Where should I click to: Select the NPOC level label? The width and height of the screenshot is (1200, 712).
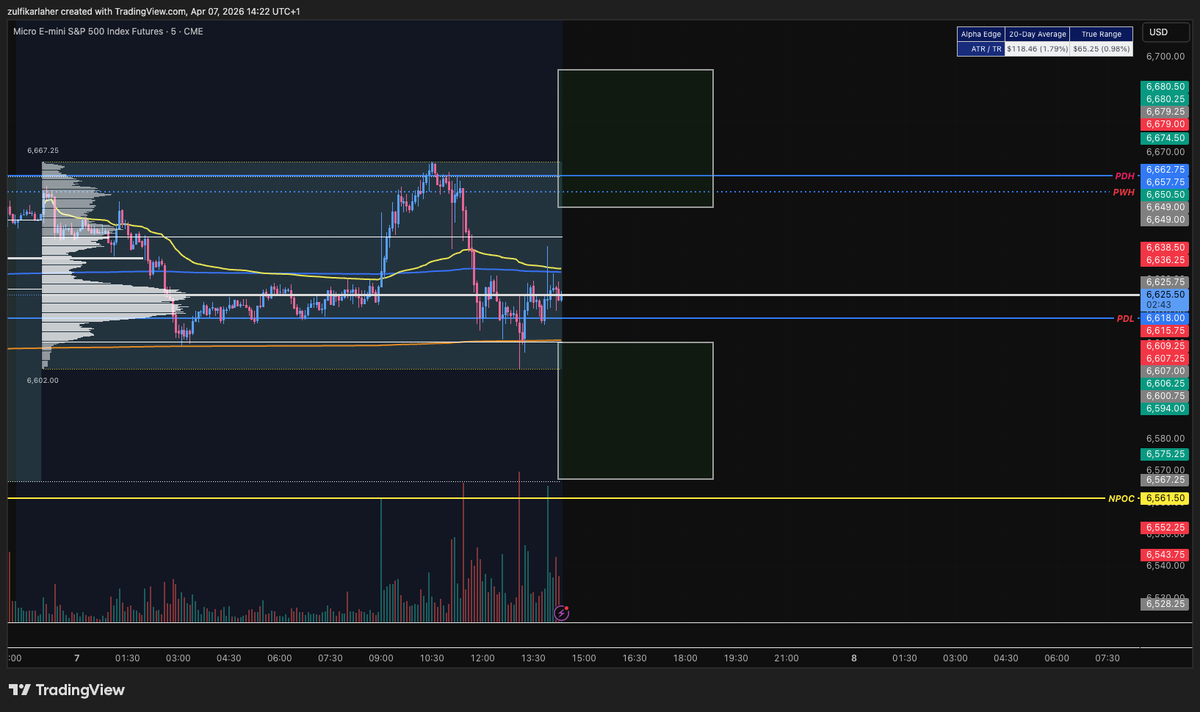point(1121,498)
